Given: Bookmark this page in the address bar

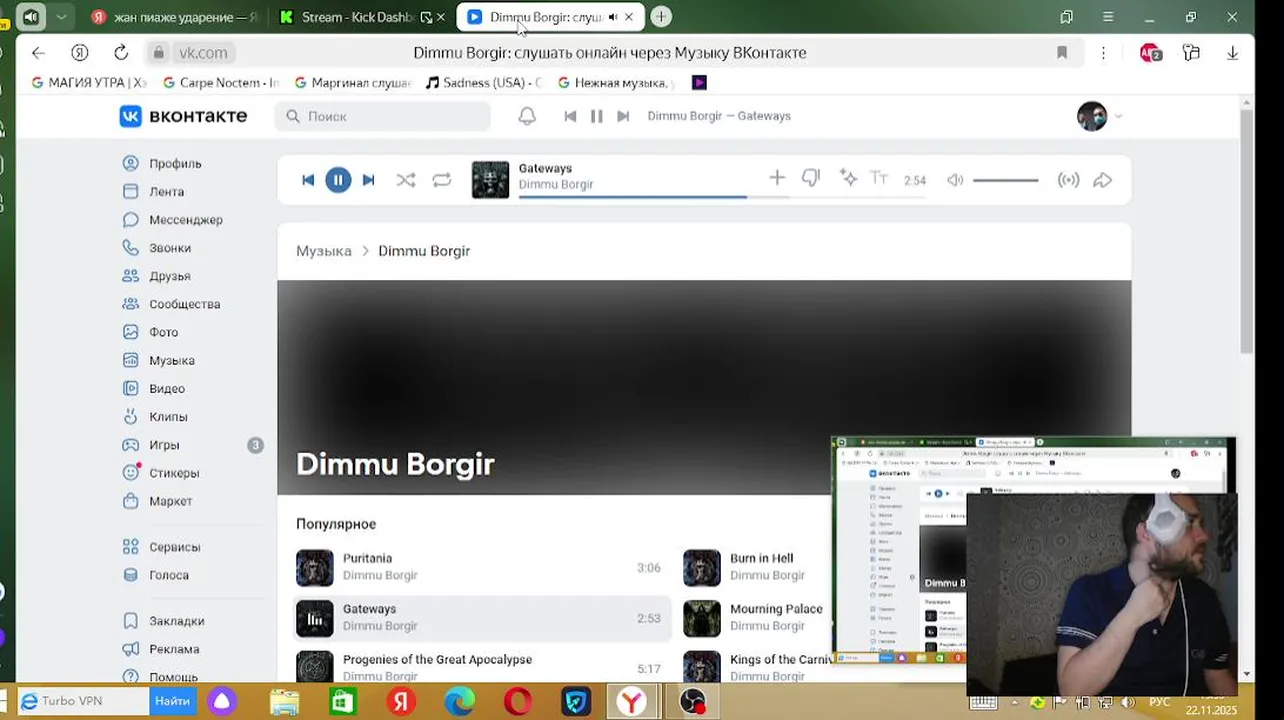Looking at the screenshot, I should 1062,53.
